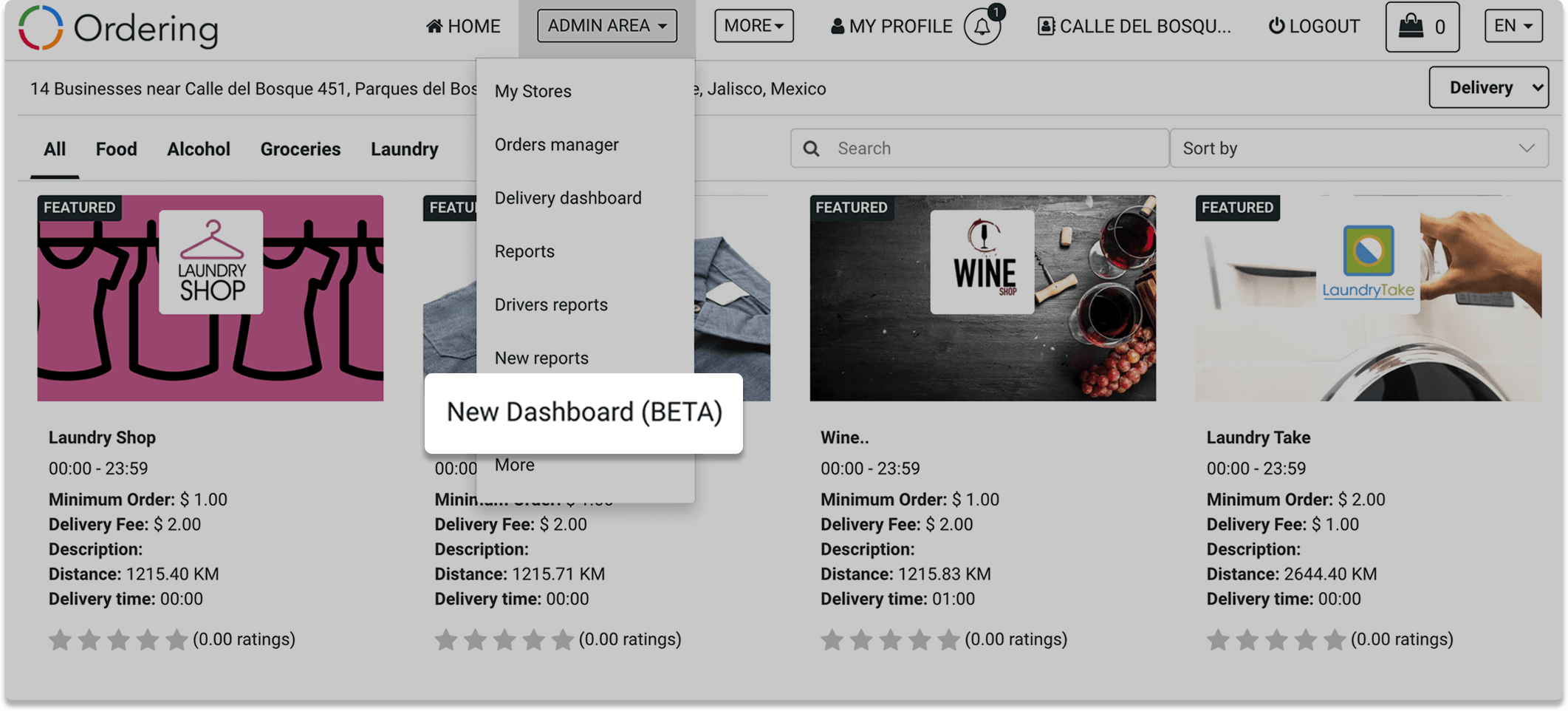Select the Food category tab
The width and height of the screenshot is (1568, 711).
116,149
